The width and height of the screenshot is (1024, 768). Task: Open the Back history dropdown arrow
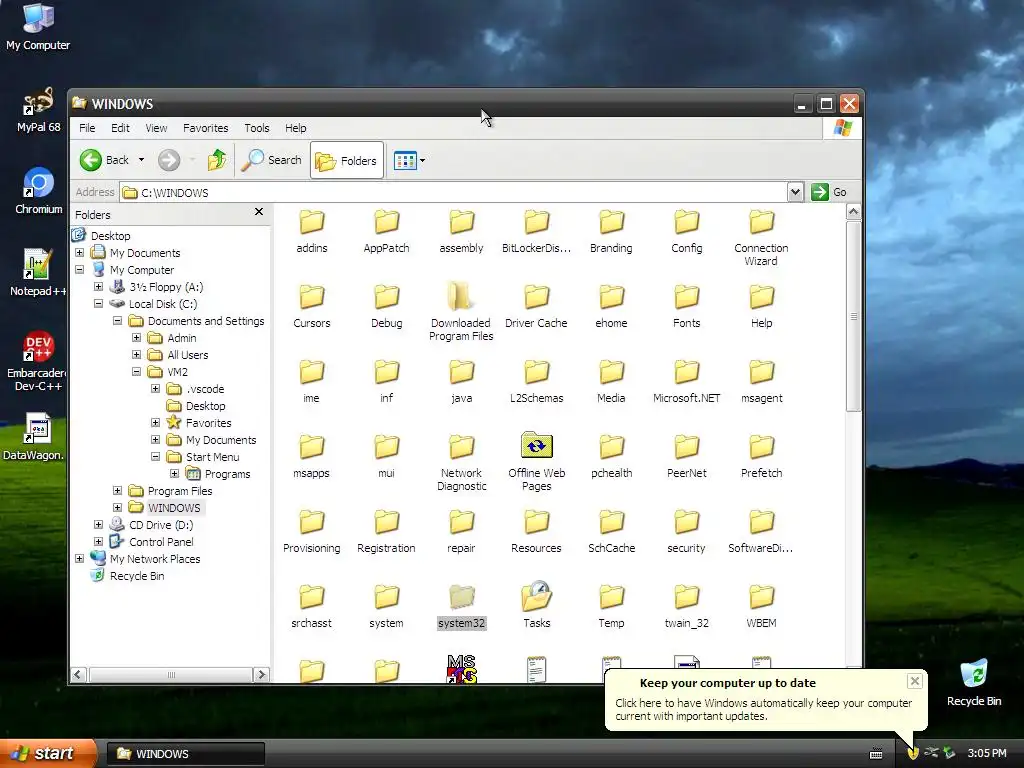click(141, 160)
